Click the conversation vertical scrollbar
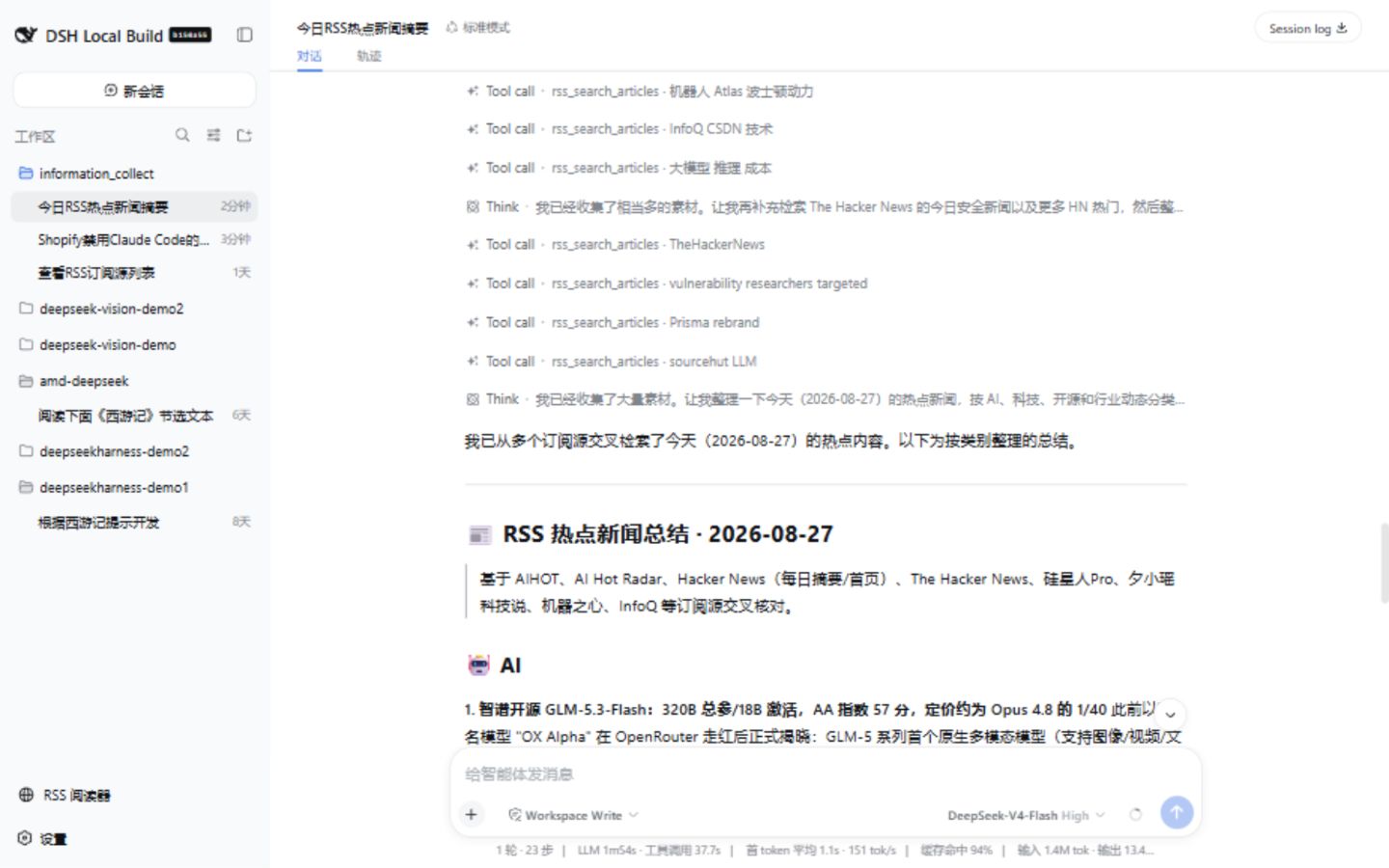The image size is (1389, 868). (1384, 562)
